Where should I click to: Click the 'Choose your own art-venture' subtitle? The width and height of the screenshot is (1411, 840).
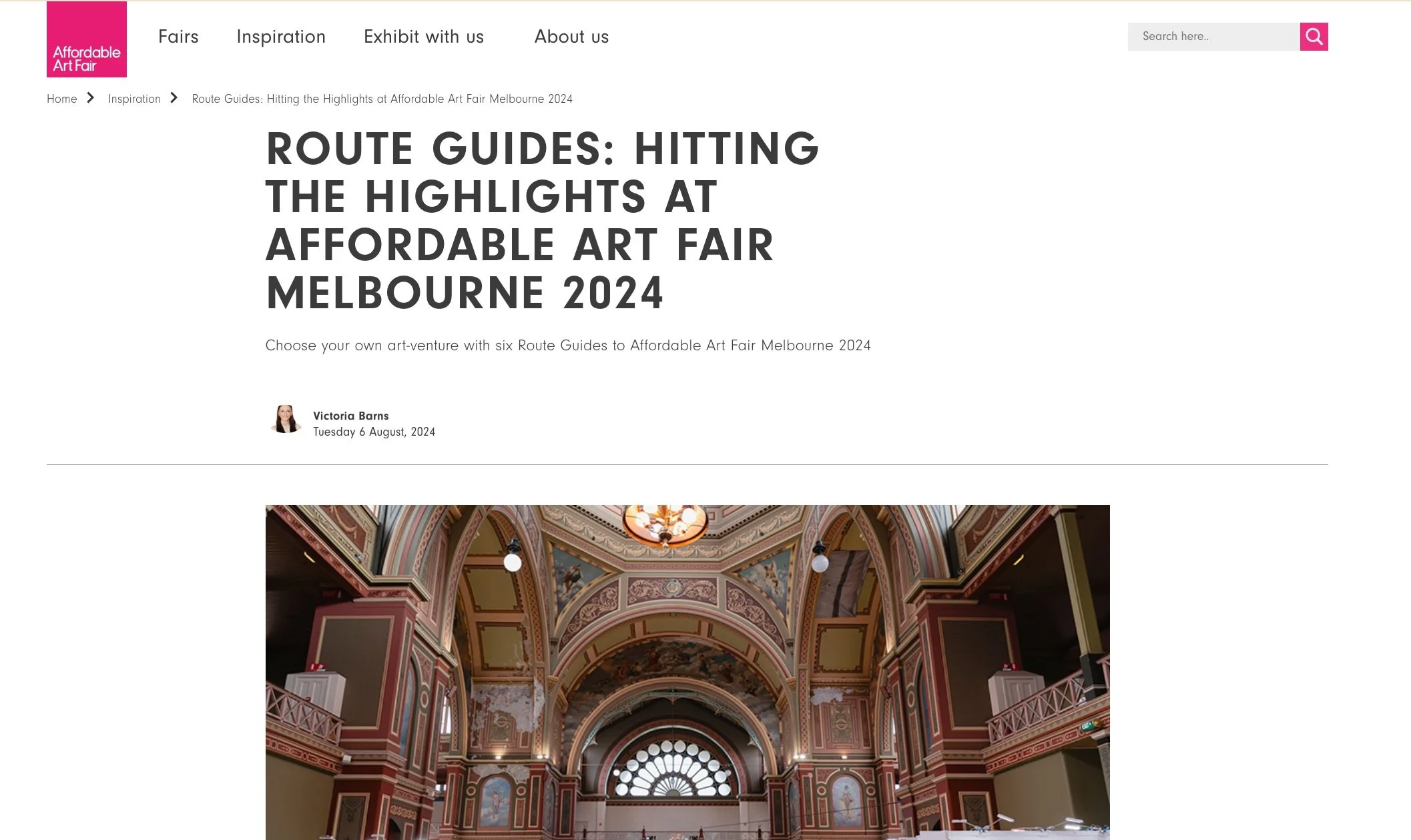click(x=568, y=346)
